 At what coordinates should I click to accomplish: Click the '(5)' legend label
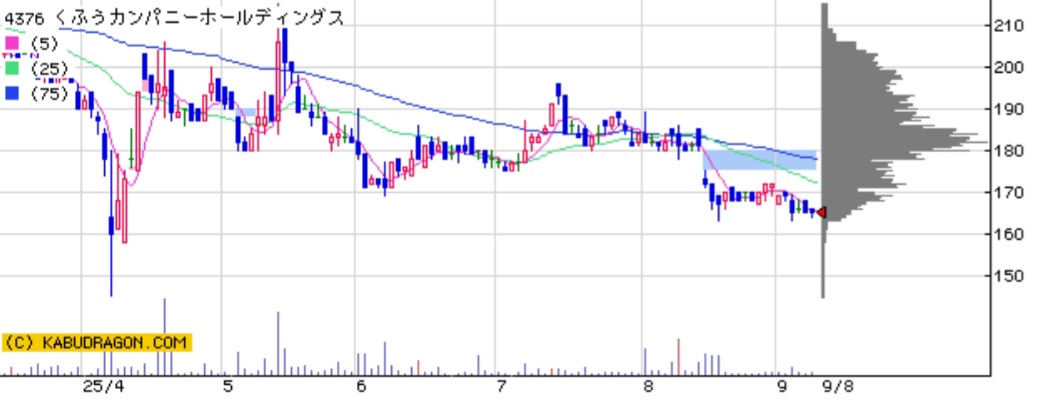[45, 44]
